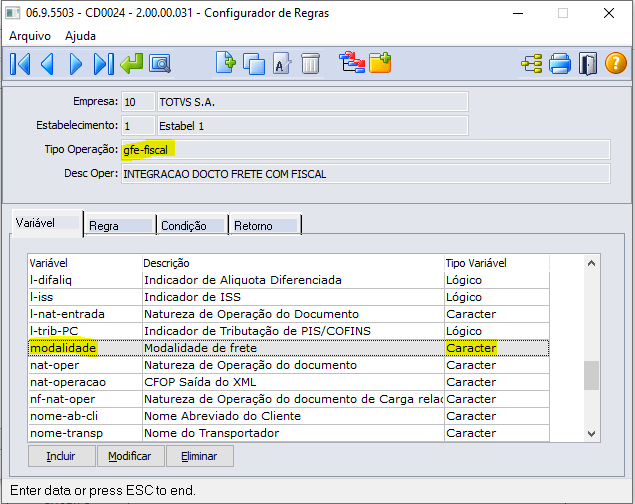Click description 'Nome do Transportador'

click(211, 433)
